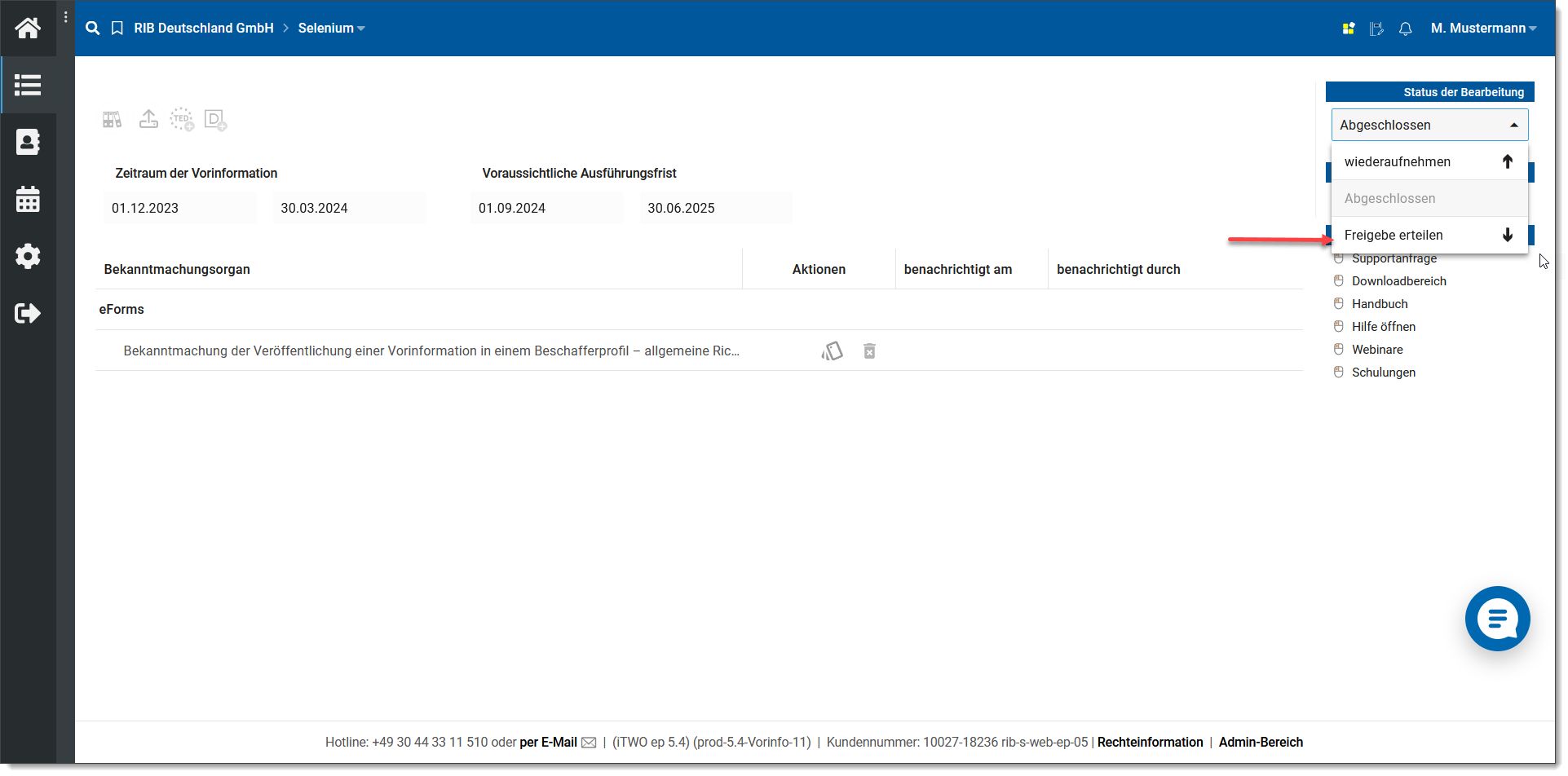This screenshot has width=1568, height=776.
Task: Select the wiederaufnehmen option
Action: tap(1429, 161)
